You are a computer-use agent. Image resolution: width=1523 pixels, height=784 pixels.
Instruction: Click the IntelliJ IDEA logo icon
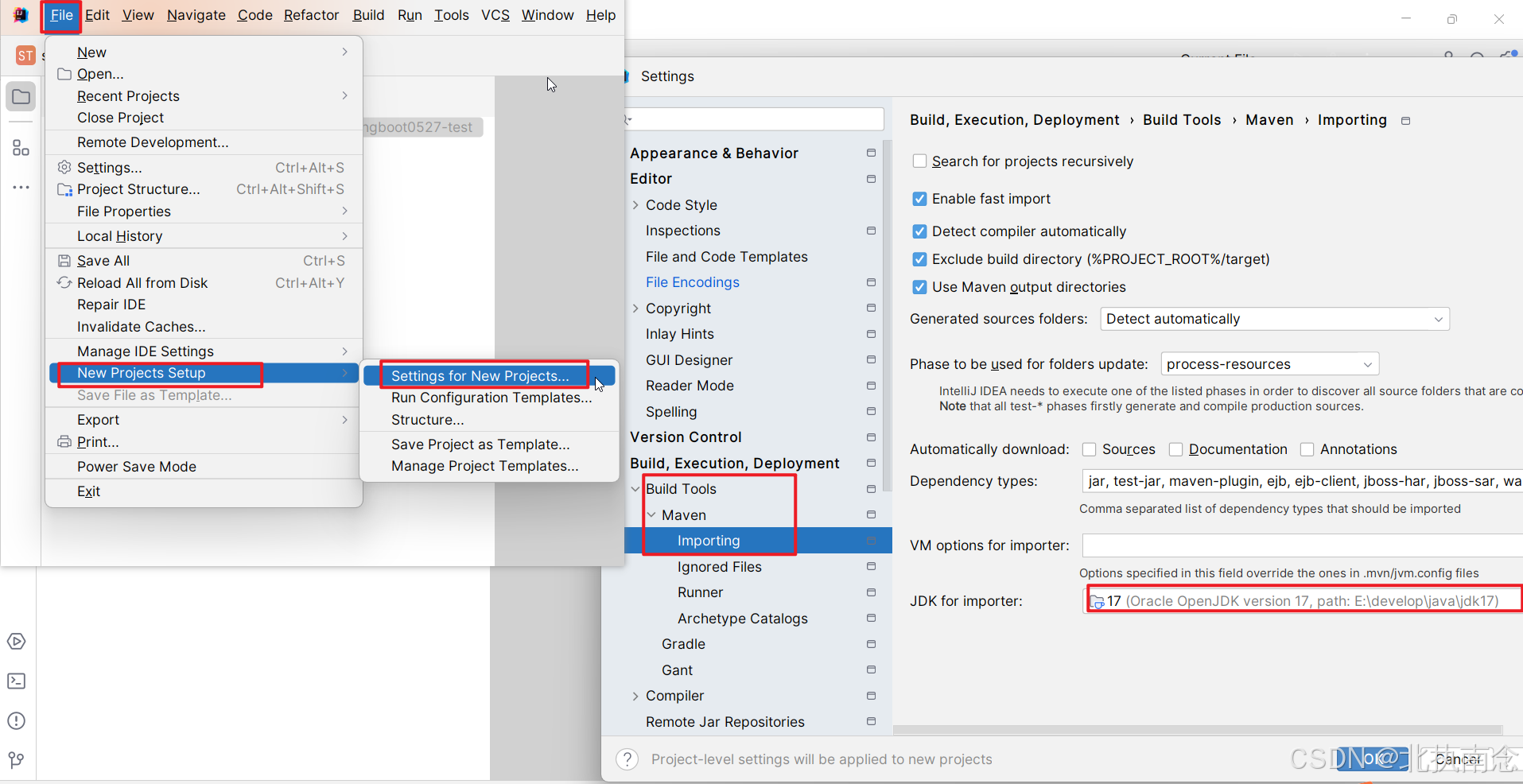tap(21, 15)
